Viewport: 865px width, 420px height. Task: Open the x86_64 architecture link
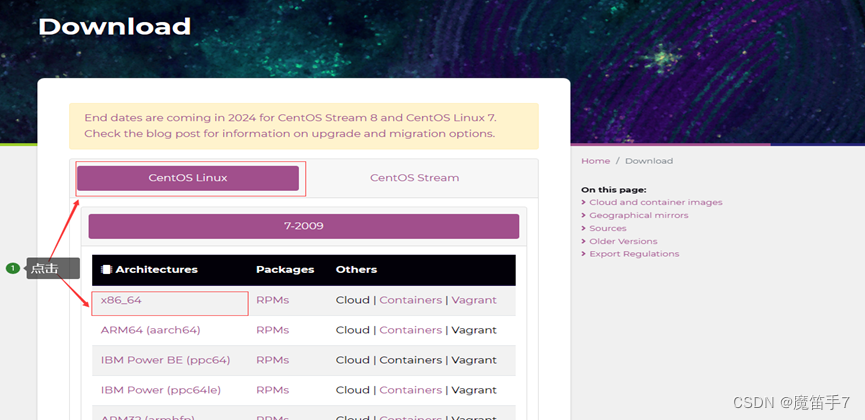pyautogui.click(x=121, y=300)
